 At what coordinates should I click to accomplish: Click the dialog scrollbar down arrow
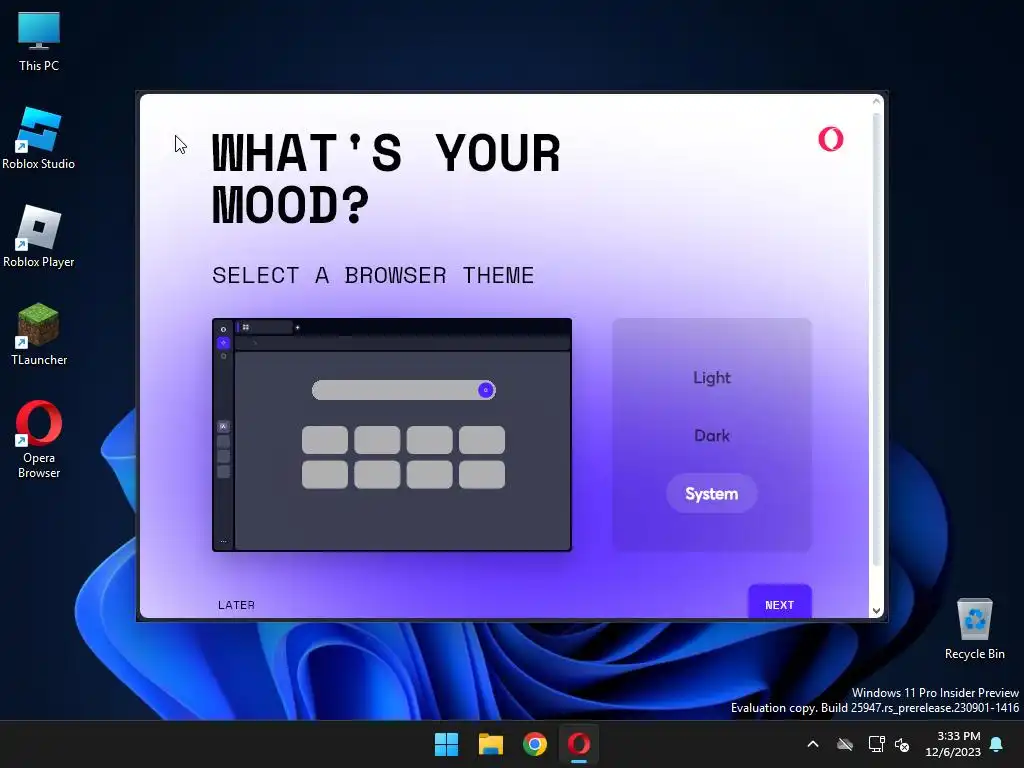[x=876, y=611]
